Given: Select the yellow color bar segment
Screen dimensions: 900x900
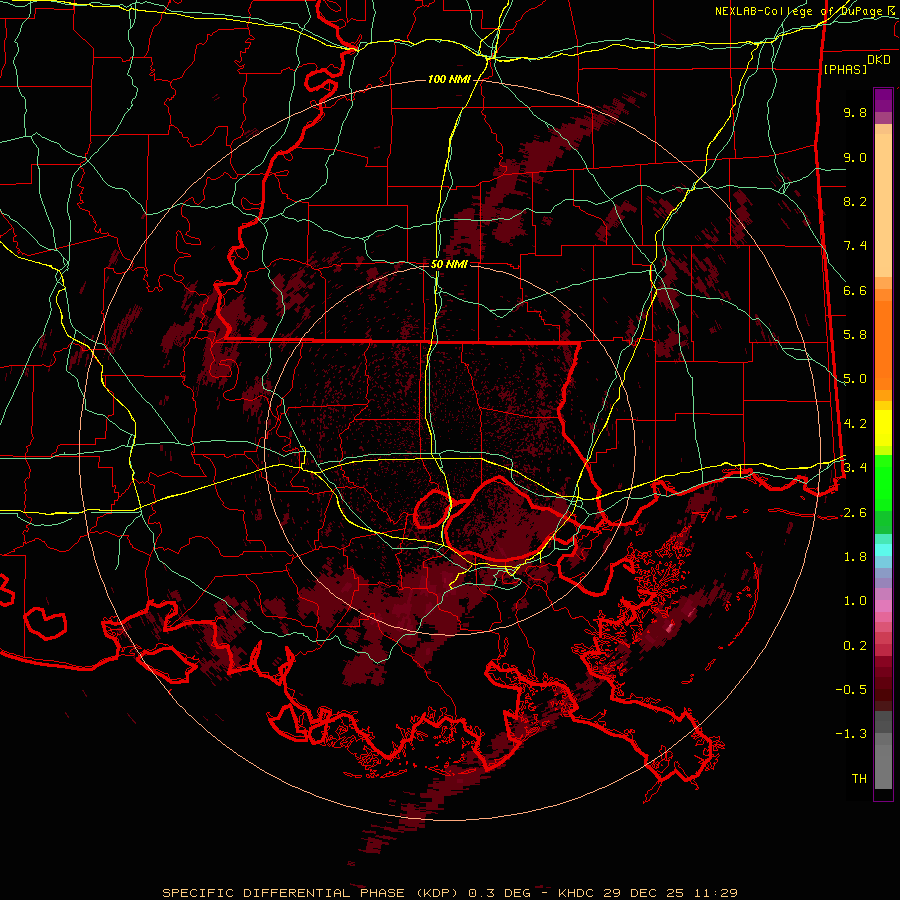Looking at the screenshot, I should click(x=883, y=428).
